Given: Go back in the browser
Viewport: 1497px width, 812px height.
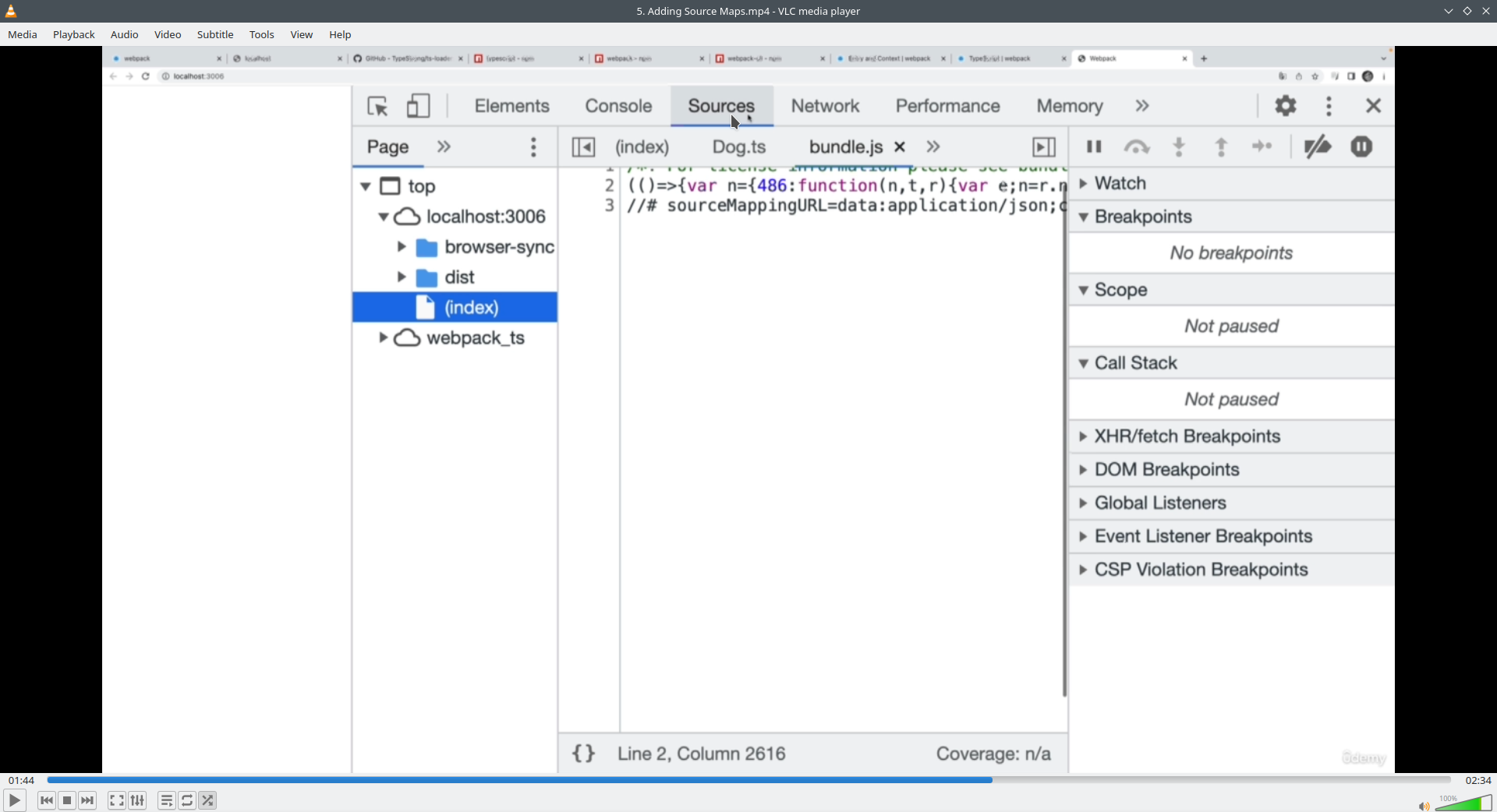Looking at the screenshot, I should [x=113, y=76].
